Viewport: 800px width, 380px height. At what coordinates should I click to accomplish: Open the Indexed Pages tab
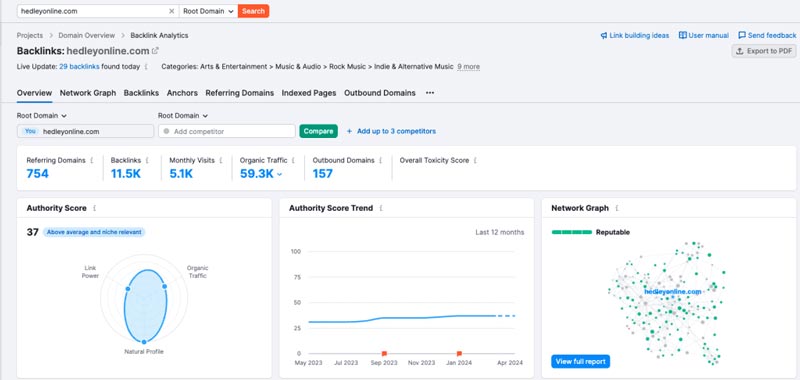point(309,93)
